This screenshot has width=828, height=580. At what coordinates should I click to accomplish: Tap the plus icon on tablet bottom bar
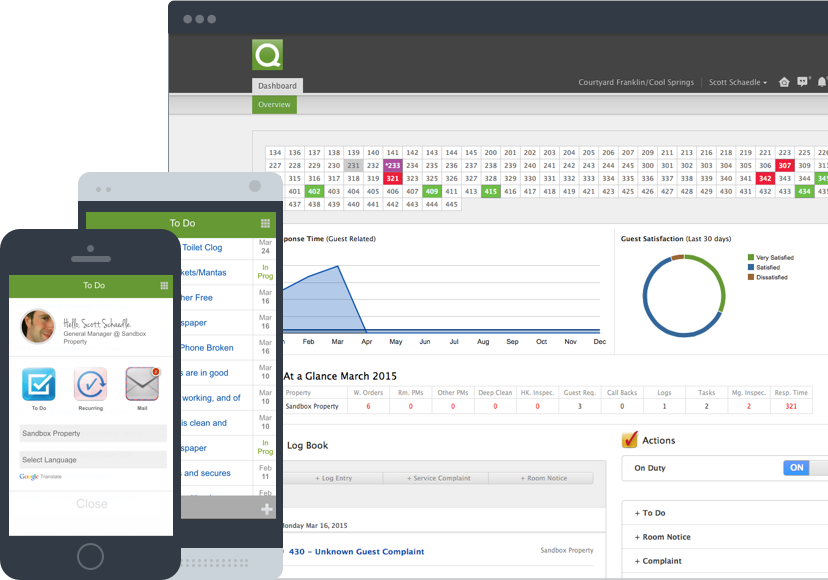266,509
